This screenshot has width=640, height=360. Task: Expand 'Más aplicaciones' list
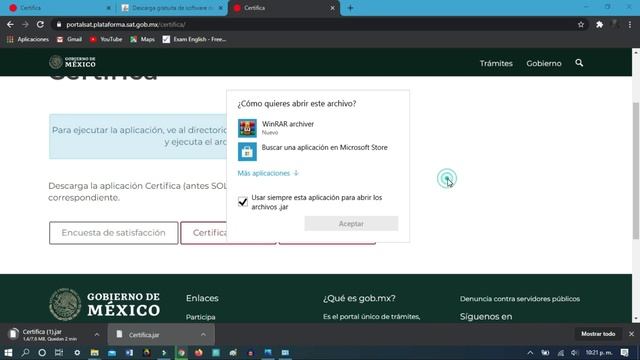click(x=268, y=173)
